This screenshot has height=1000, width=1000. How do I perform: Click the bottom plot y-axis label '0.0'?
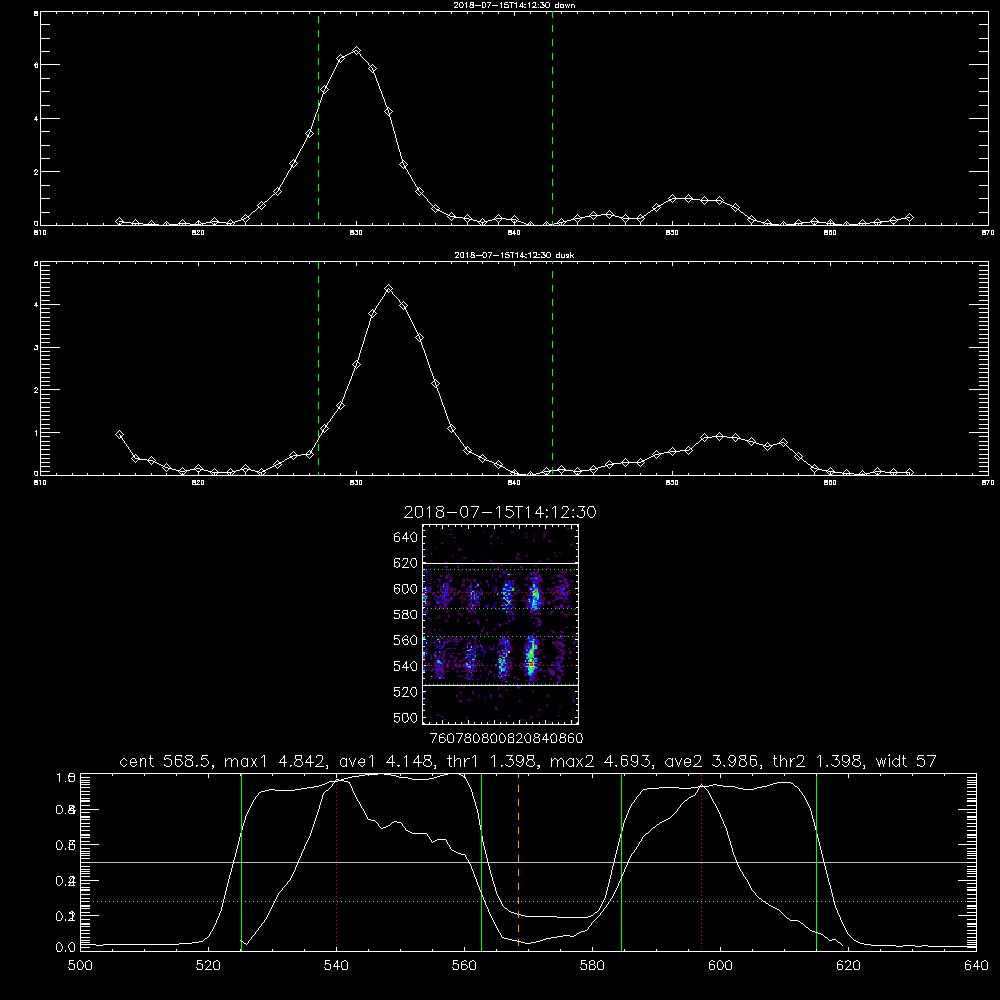coord(66,947)
